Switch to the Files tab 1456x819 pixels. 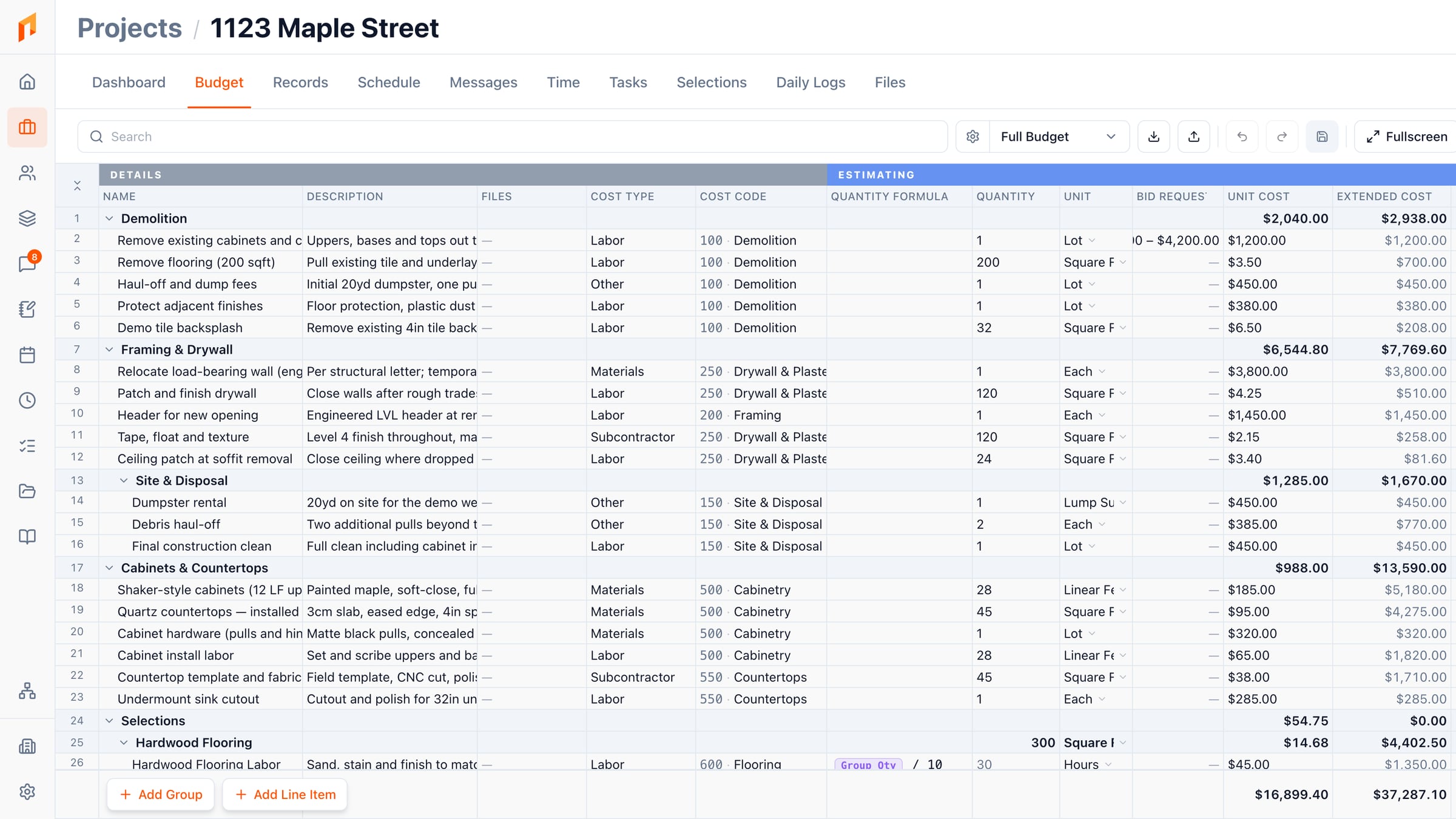pos(890,83)
